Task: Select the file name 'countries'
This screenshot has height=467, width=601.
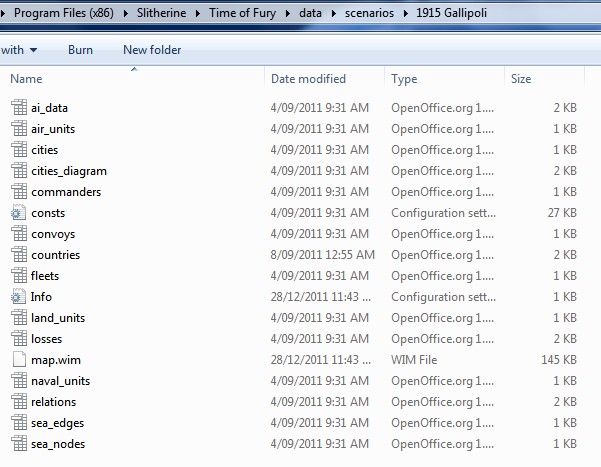Action: pos(56,255)
